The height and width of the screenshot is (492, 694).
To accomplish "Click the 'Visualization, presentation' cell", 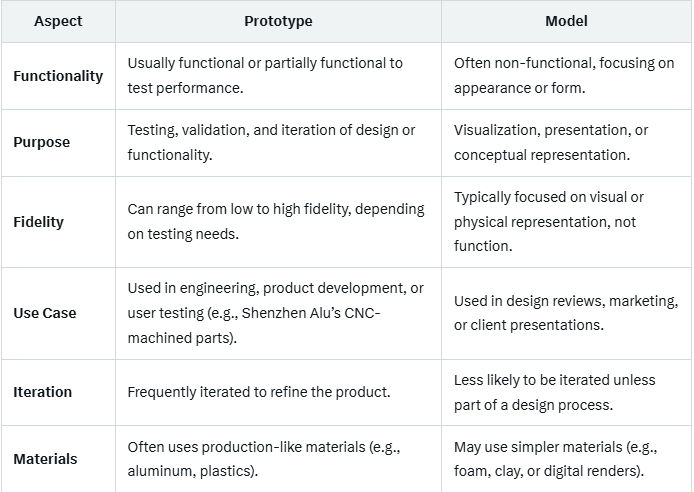I will coord(551,142).
